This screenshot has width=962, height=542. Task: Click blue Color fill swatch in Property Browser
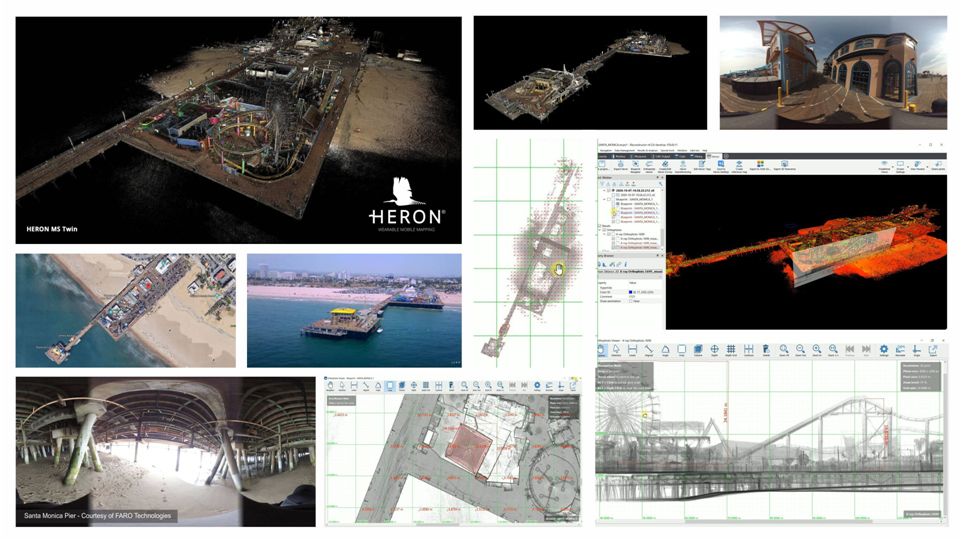point(631,292)
